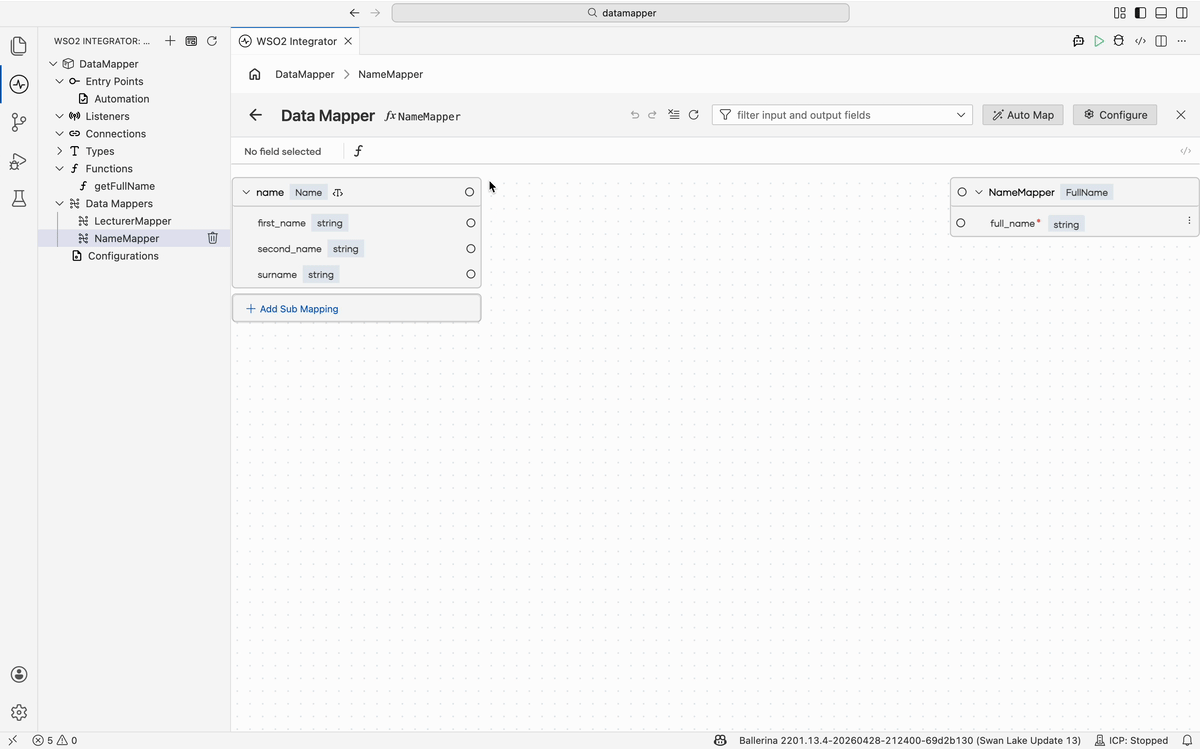Toggle bottom panel layout
Viewport: 1200px width, 749px height.
[x=1161, y=13]
